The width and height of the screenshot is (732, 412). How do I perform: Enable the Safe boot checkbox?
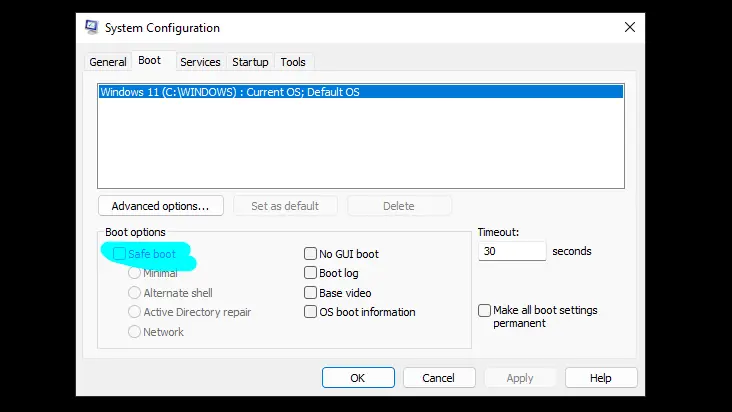(120, 254)
